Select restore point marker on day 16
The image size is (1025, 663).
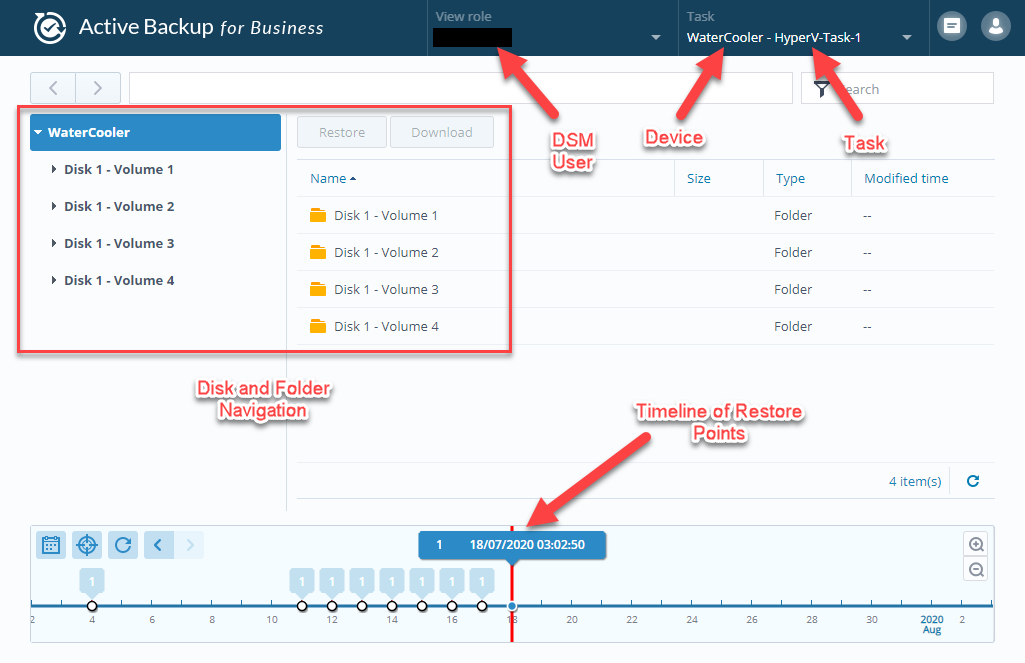click(452, 606)
